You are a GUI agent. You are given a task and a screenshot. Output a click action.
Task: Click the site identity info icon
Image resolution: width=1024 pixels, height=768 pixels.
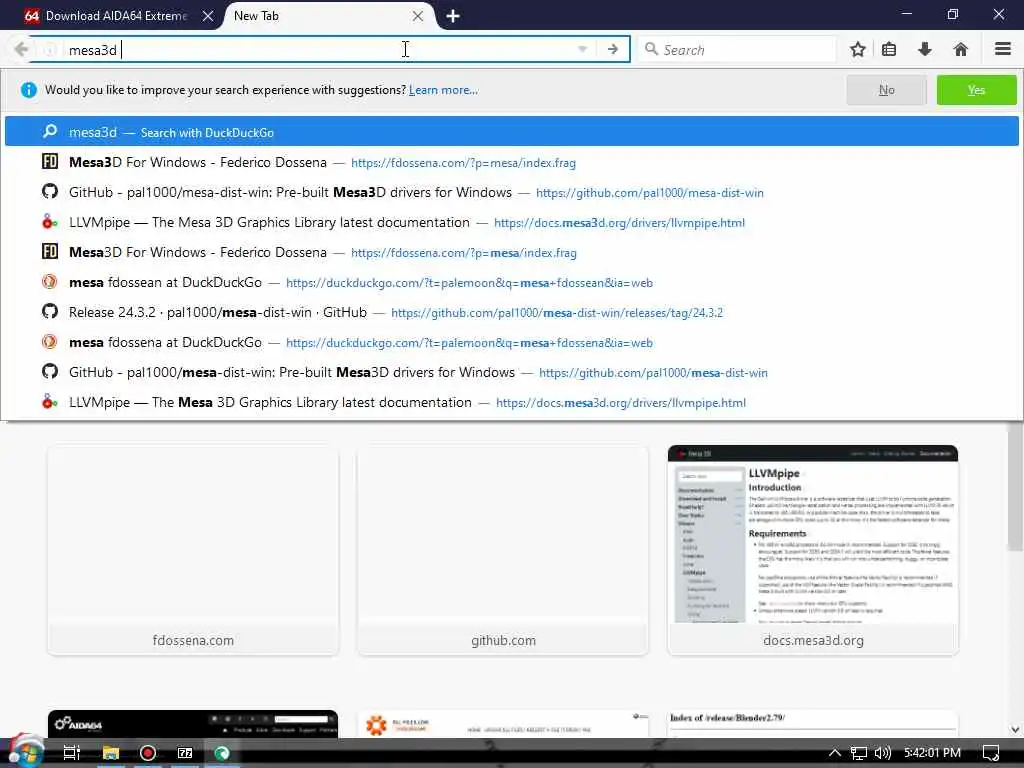50,50
